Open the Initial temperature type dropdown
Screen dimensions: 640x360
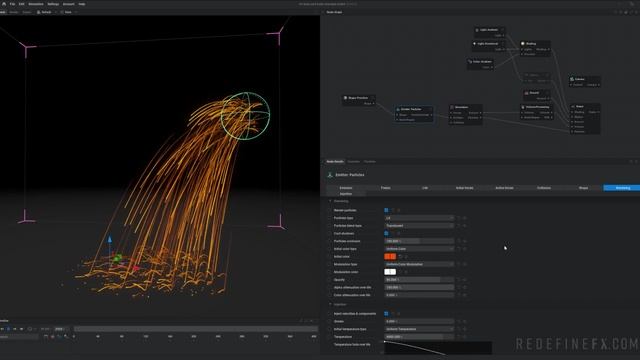[419, 329]
